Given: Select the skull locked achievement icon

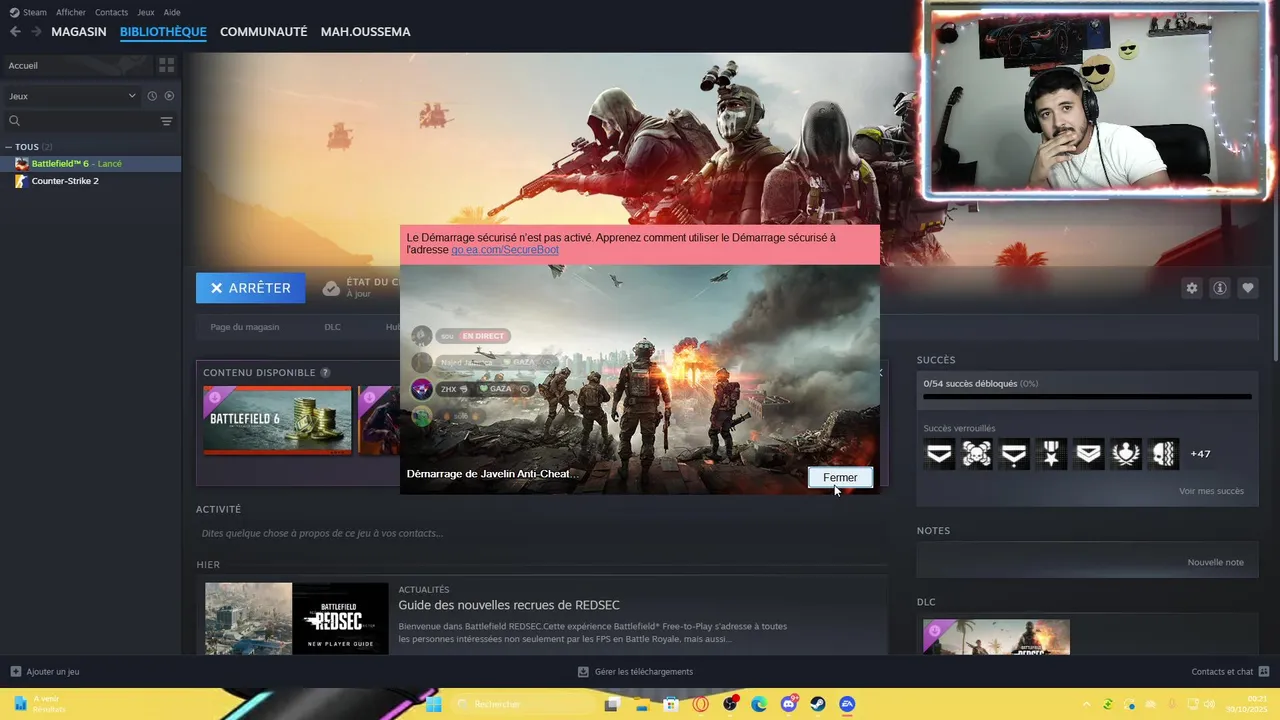Looking at the screenshot, I should (977, 454).
